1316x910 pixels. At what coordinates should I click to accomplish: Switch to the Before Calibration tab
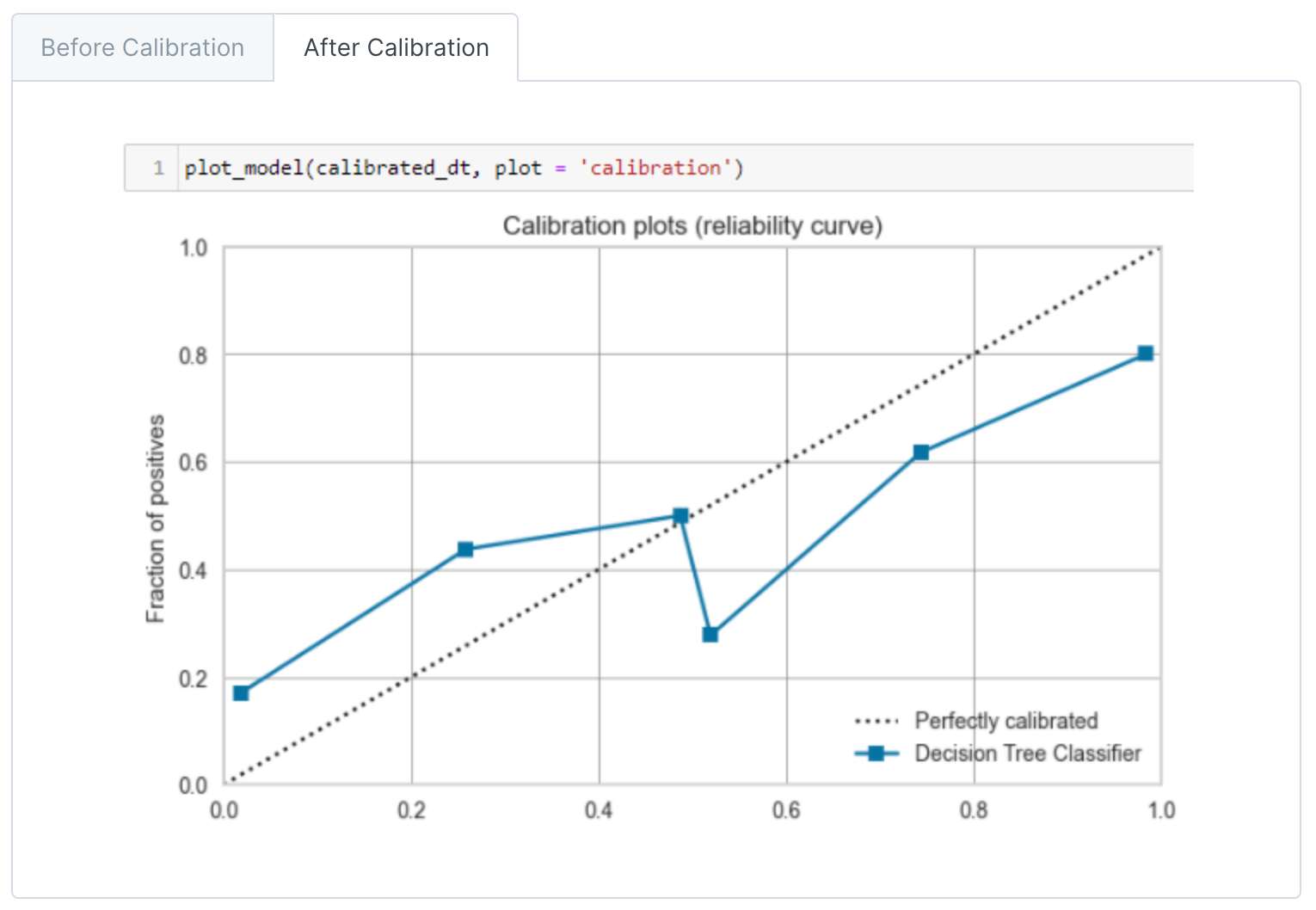click(x=143, y=47)
